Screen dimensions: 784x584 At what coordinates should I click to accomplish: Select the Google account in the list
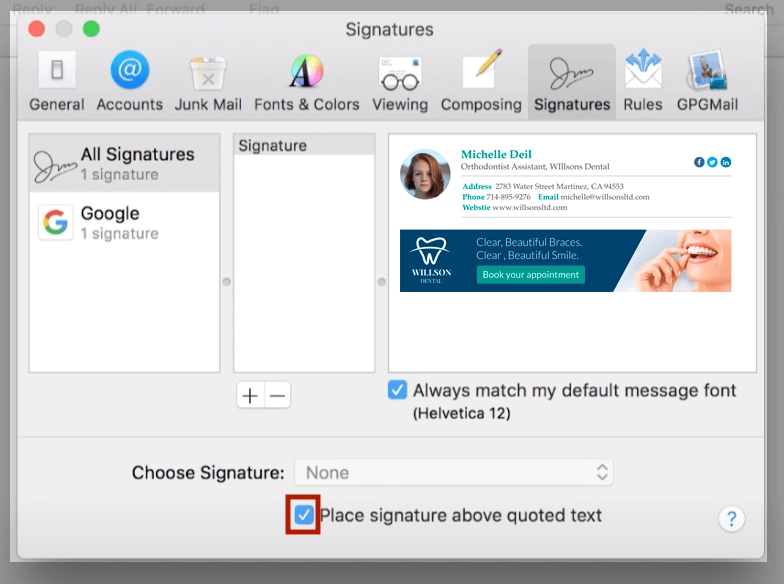(124, 222)
